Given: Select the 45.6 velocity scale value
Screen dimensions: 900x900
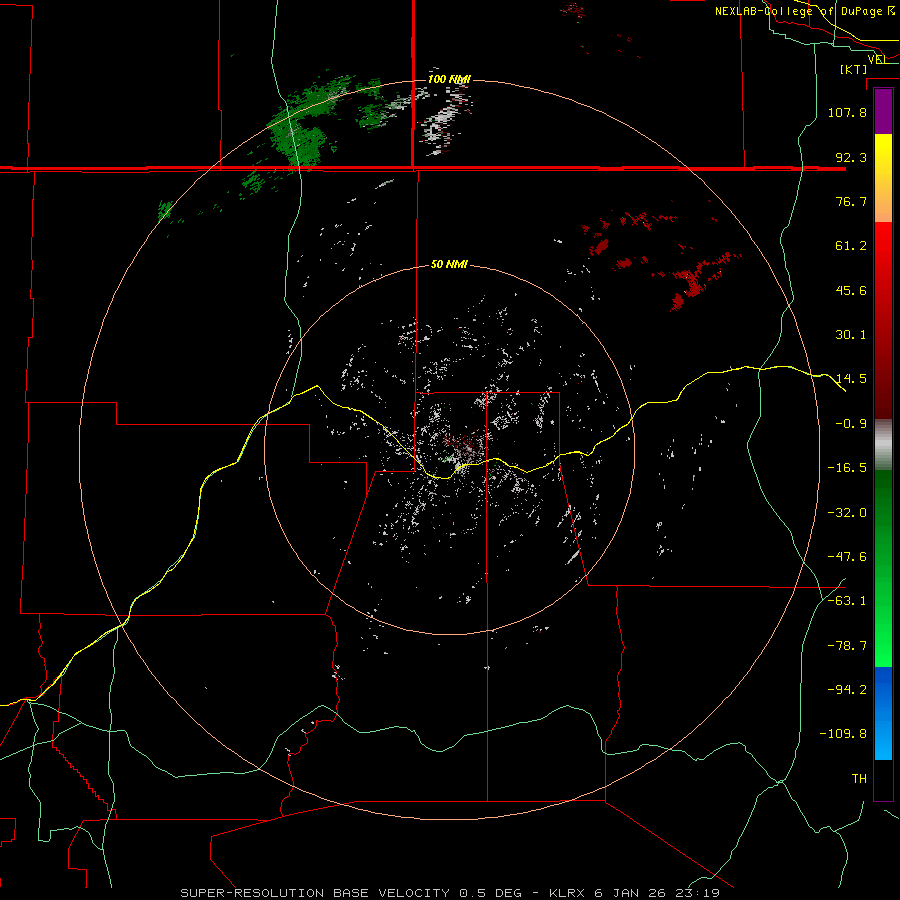Looking at the screenshot, I should (851, 290).
